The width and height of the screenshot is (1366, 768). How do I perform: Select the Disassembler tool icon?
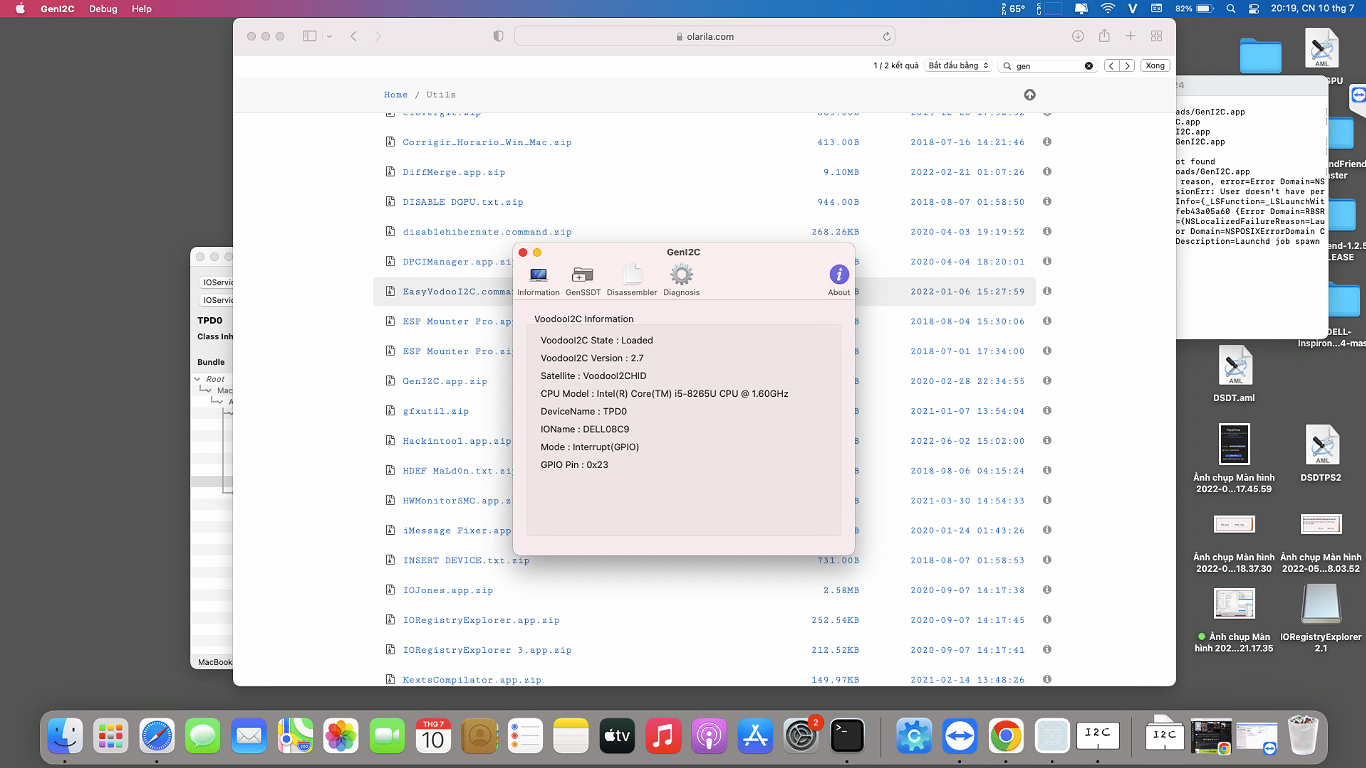point(631,280)
